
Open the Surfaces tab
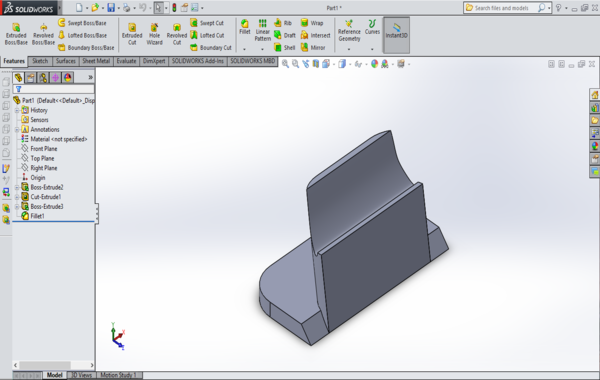[x=65, y=61]
